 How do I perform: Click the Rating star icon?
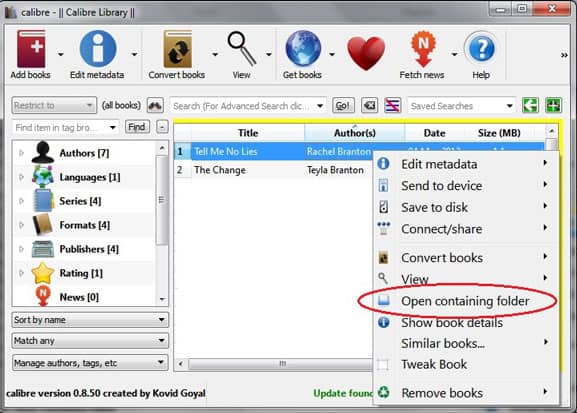(x=43, y=273)
